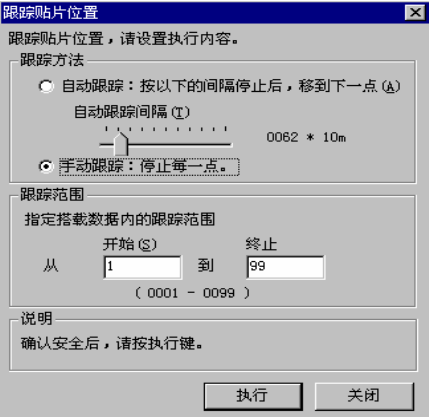The height and width of the screenshot is (417, 429).
Task: Click the 自动跟踪间隔 (T) label
Action: (132, 112)
